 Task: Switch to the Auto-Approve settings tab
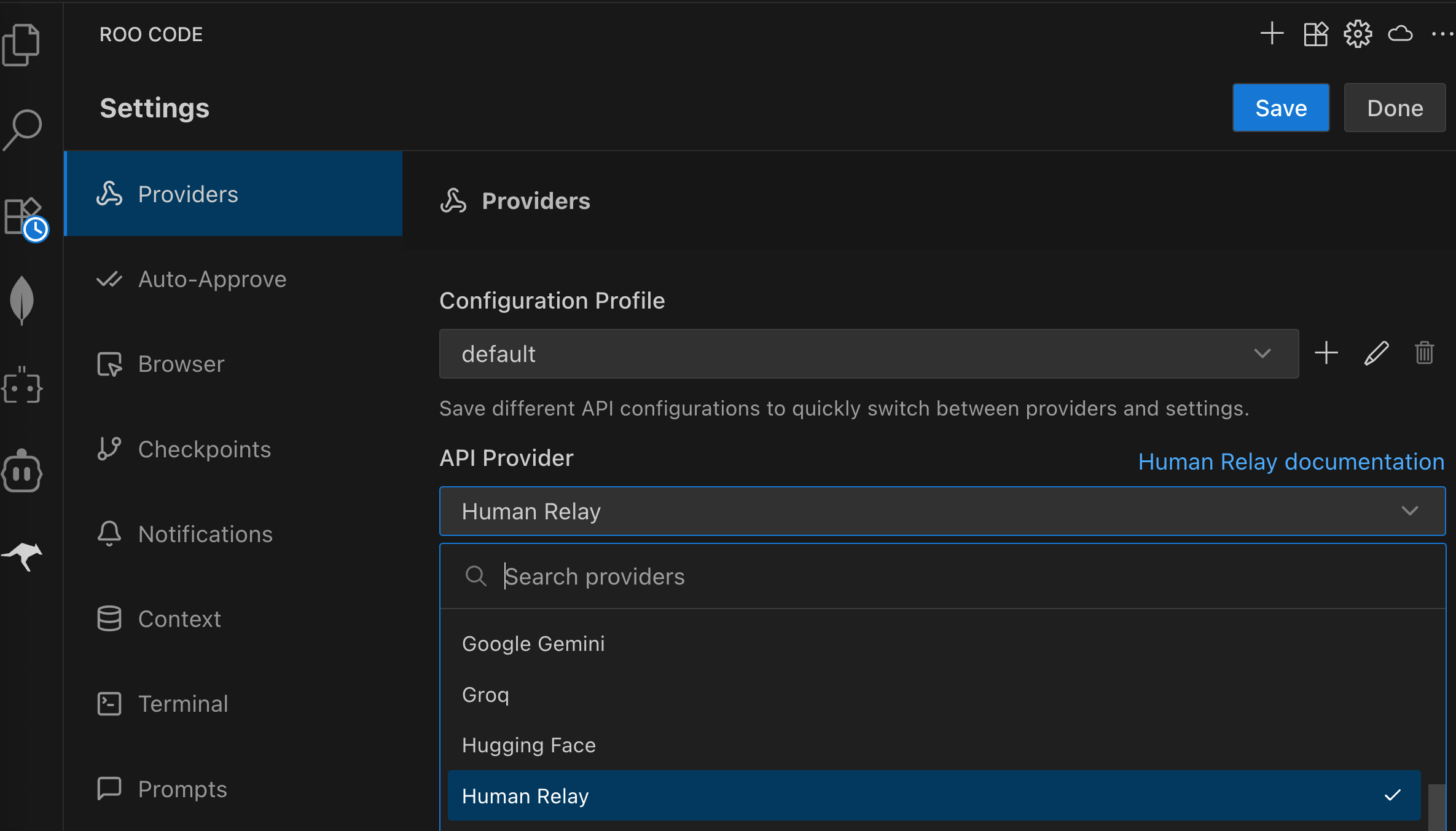pos(212,279)
